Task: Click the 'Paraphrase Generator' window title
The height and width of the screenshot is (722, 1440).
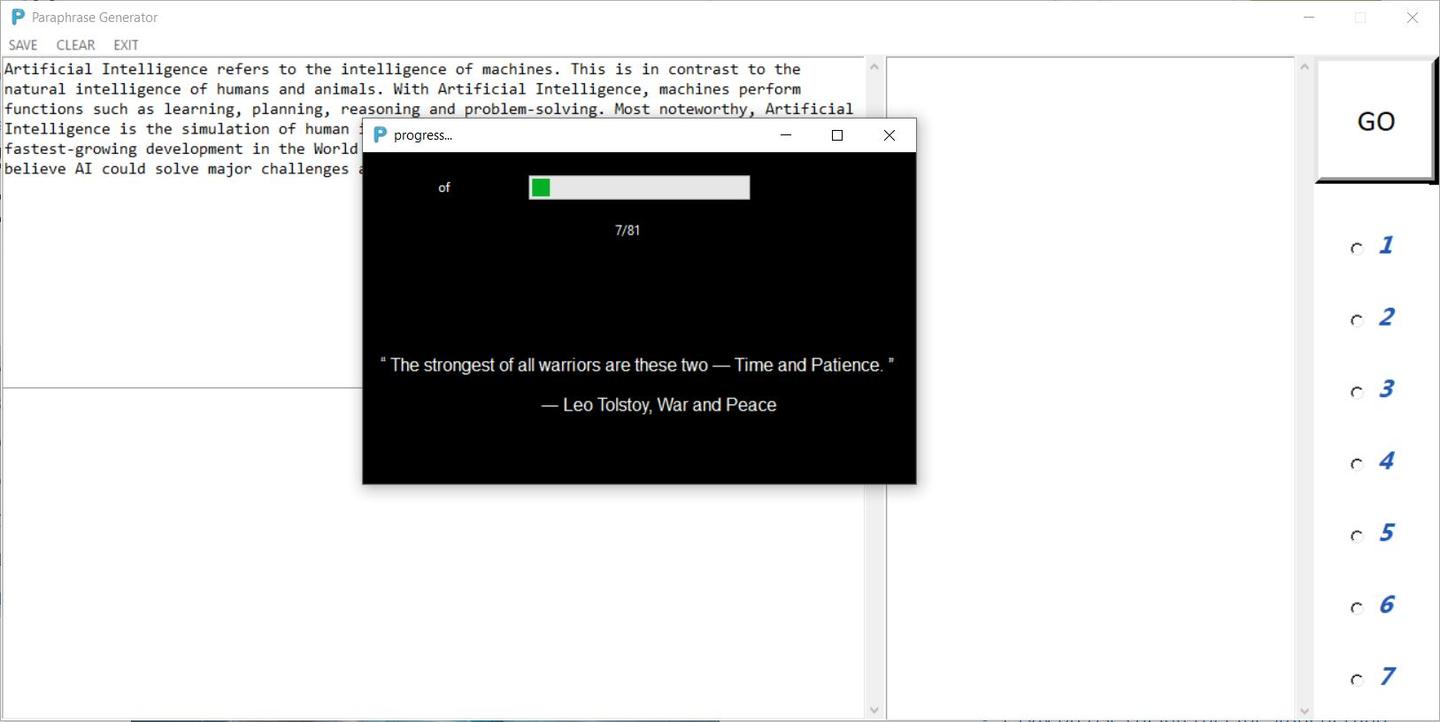Action: 95,17
